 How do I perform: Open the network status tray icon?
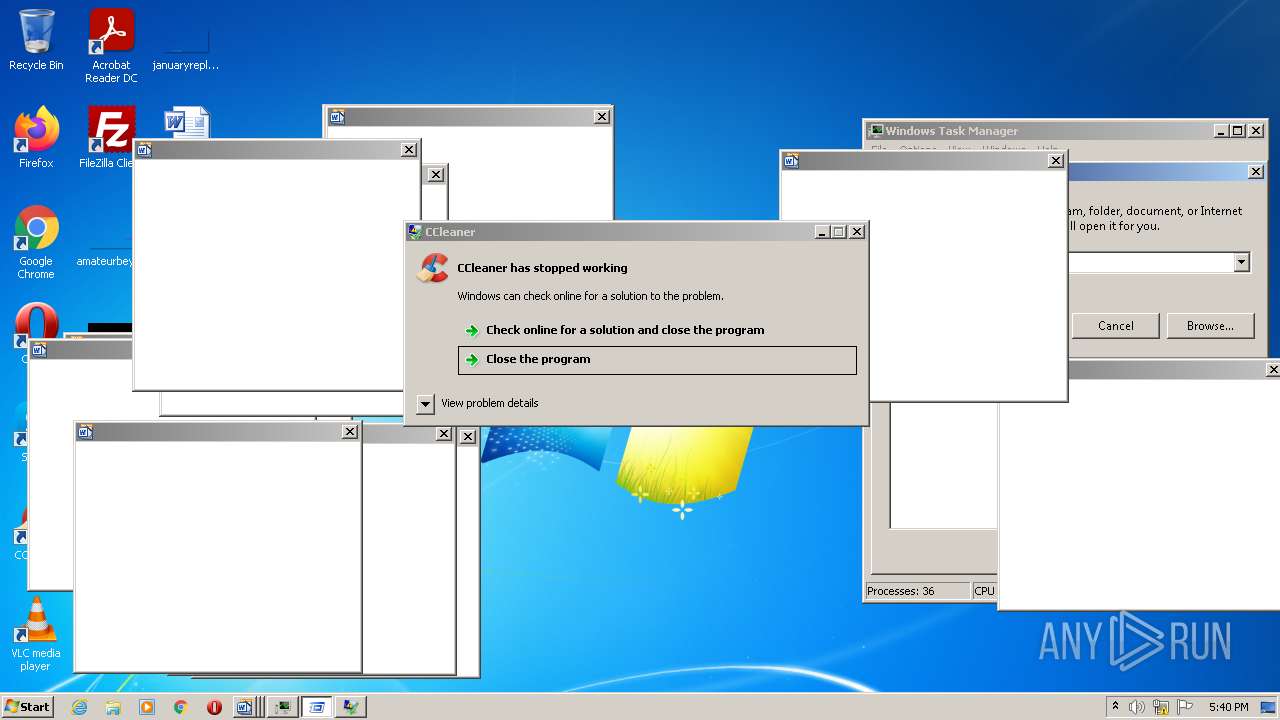click(1161, 707)
